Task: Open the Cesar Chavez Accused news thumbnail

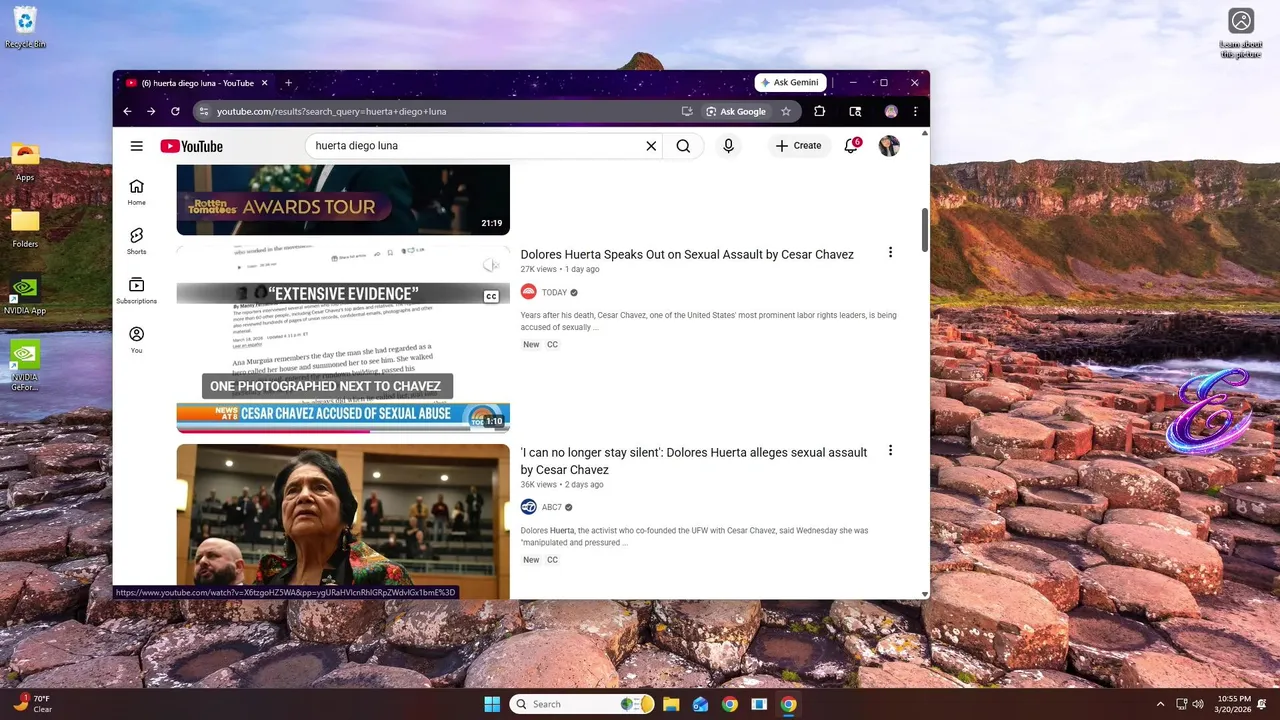Action: [x=343, y=340]
